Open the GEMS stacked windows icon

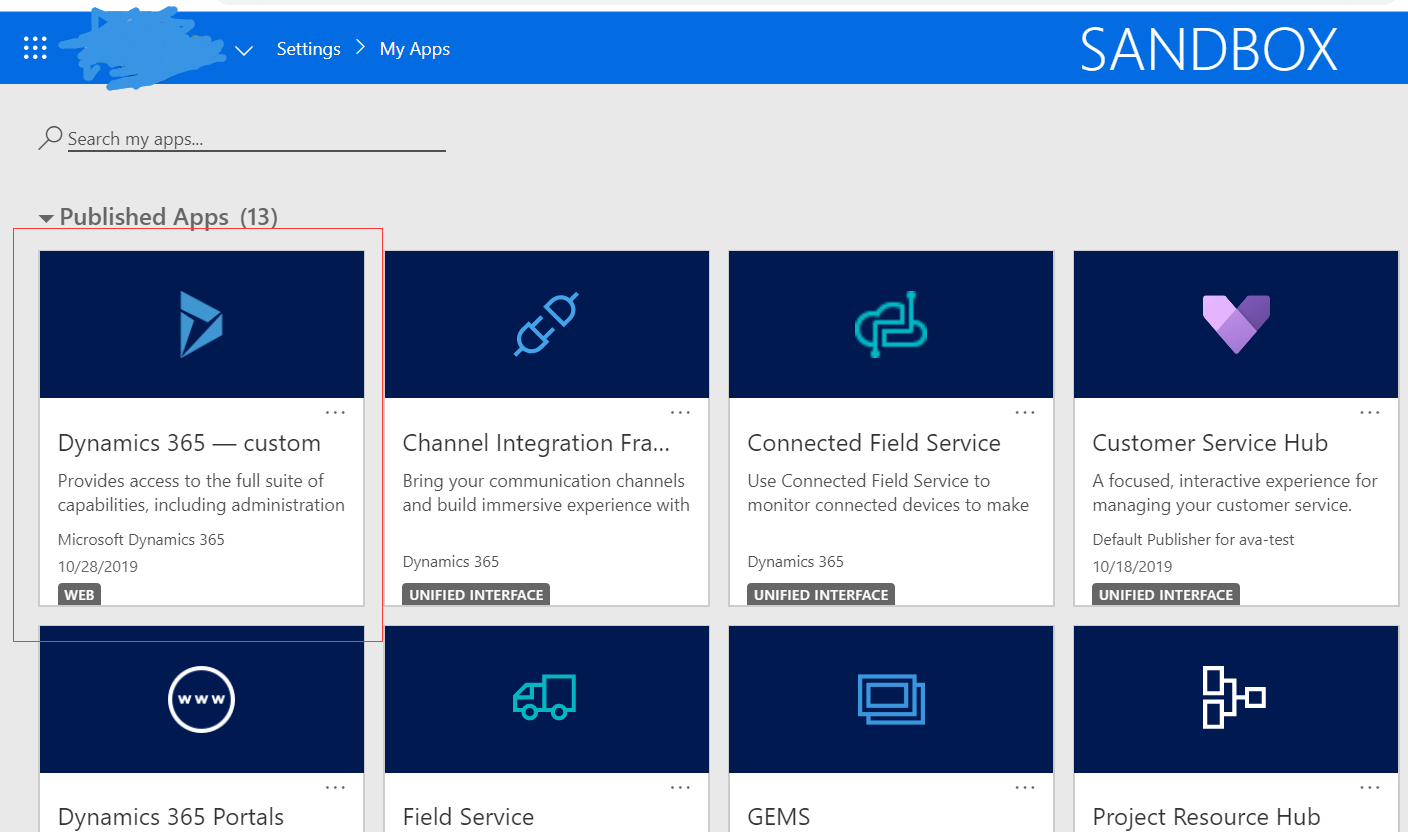[x=891, y=698]
